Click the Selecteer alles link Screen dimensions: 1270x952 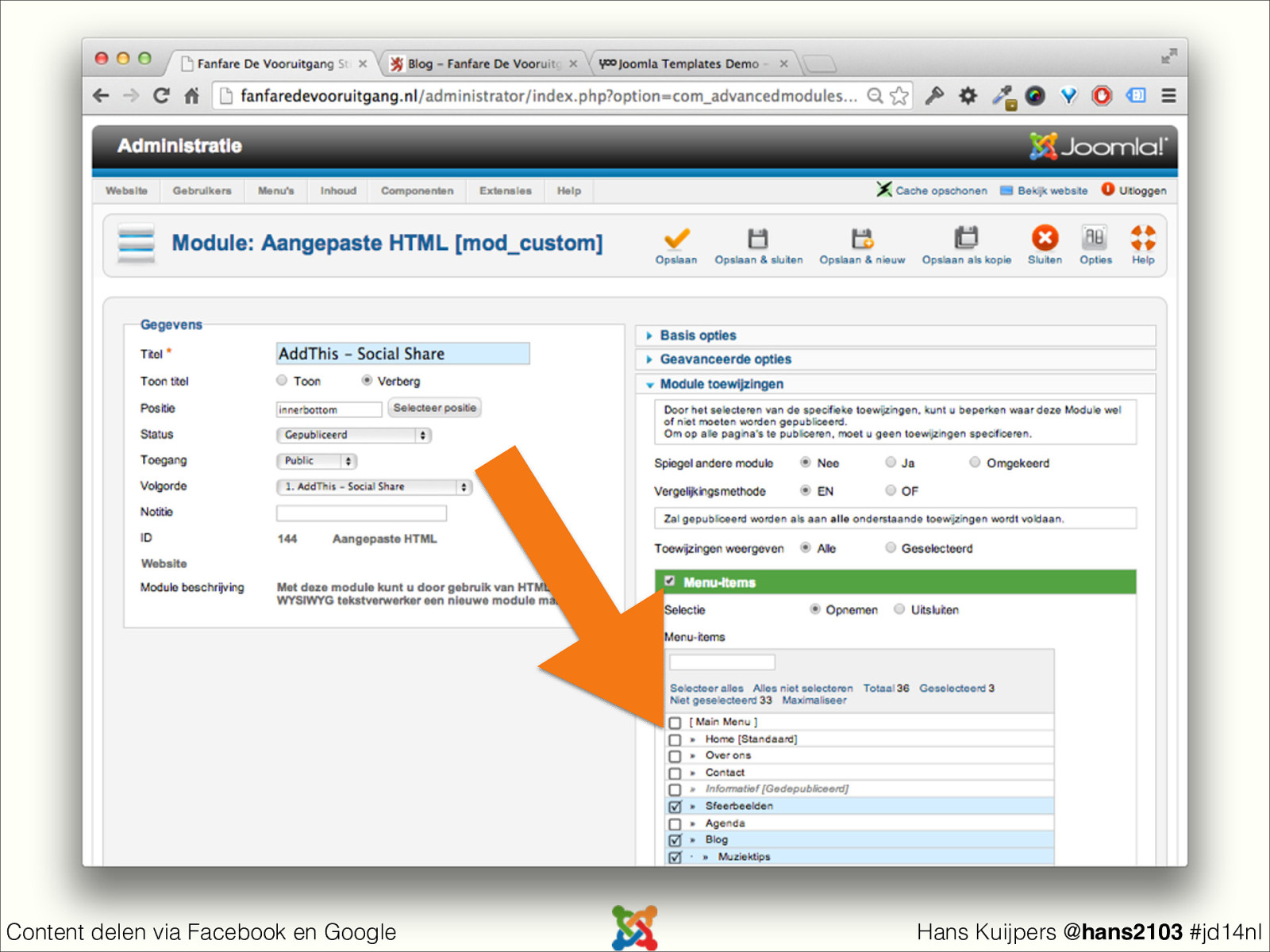coord(706,688)
